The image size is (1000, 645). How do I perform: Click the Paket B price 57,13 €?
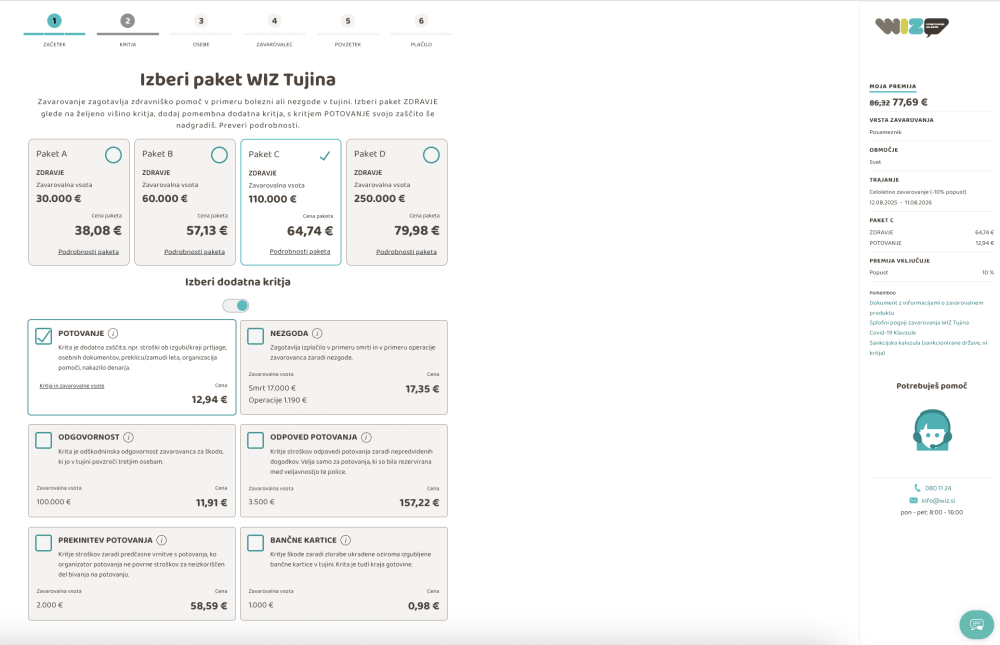tap(207, 230)
